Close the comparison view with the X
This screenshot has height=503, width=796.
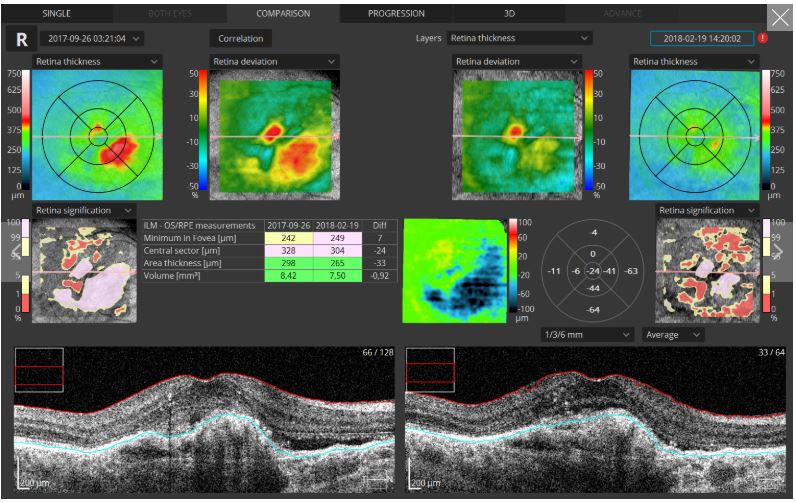point(779,18)
